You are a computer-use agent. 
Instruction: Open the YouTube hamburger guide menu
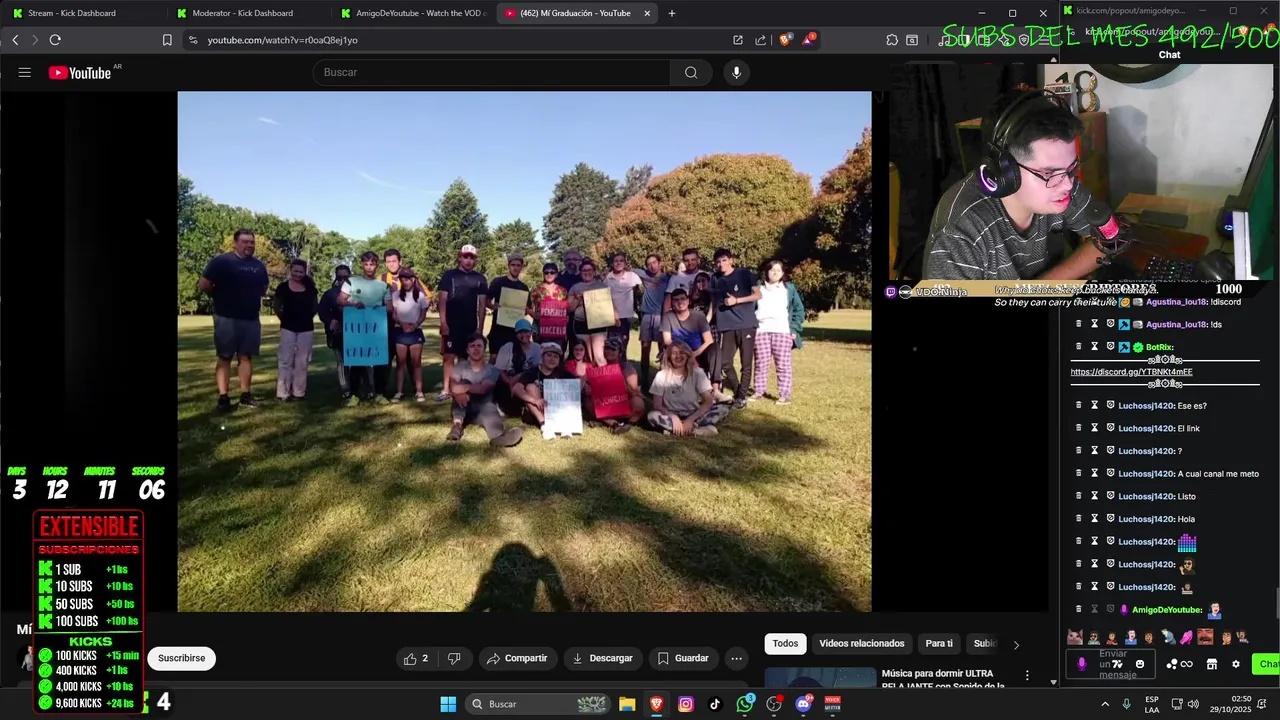pos(25,72)
